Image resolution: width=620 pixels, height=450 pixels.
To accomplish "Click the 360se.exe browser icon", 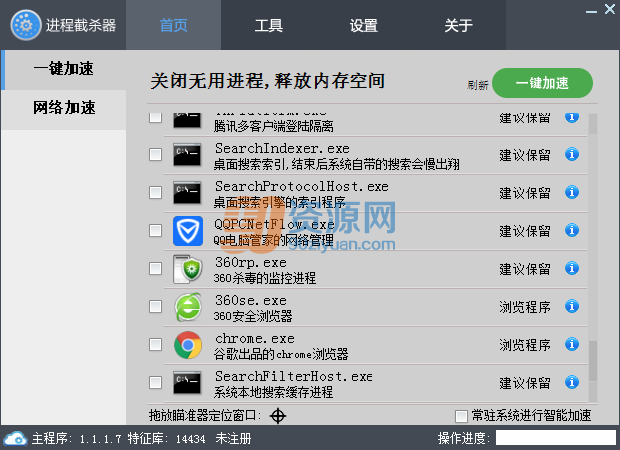I will (x=188, y=307).
